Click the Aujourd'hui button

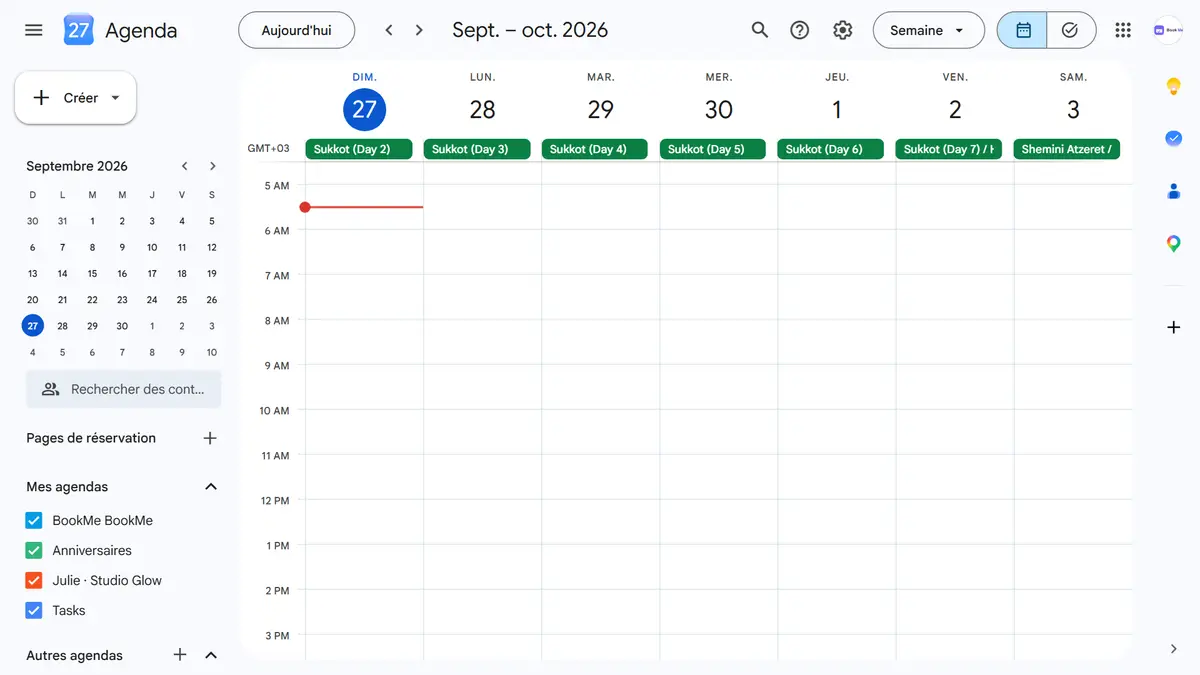point(296,30)
